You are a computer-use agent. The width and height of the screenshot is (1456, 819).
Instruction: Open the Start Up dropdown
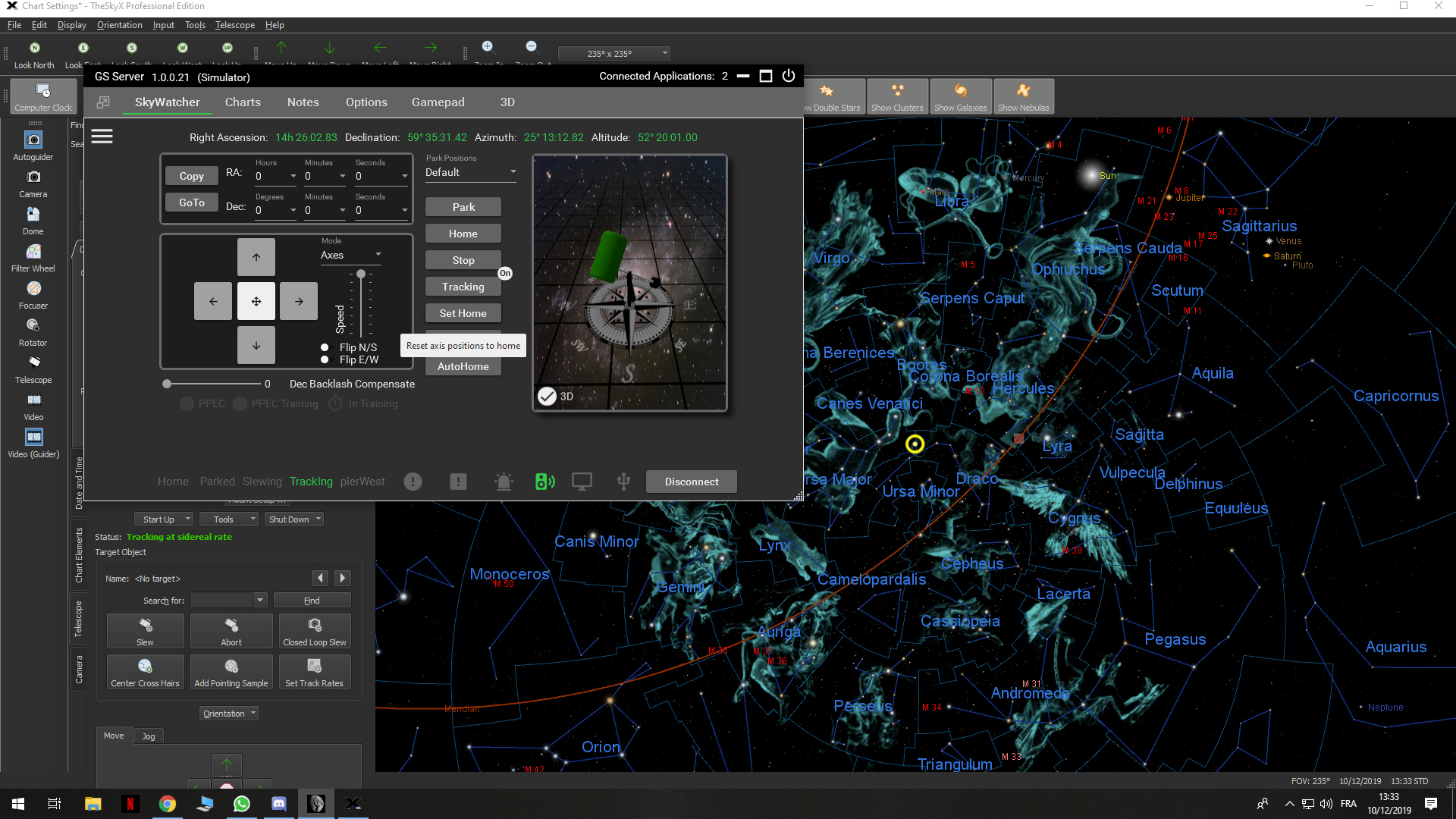[x=164, y=519]
